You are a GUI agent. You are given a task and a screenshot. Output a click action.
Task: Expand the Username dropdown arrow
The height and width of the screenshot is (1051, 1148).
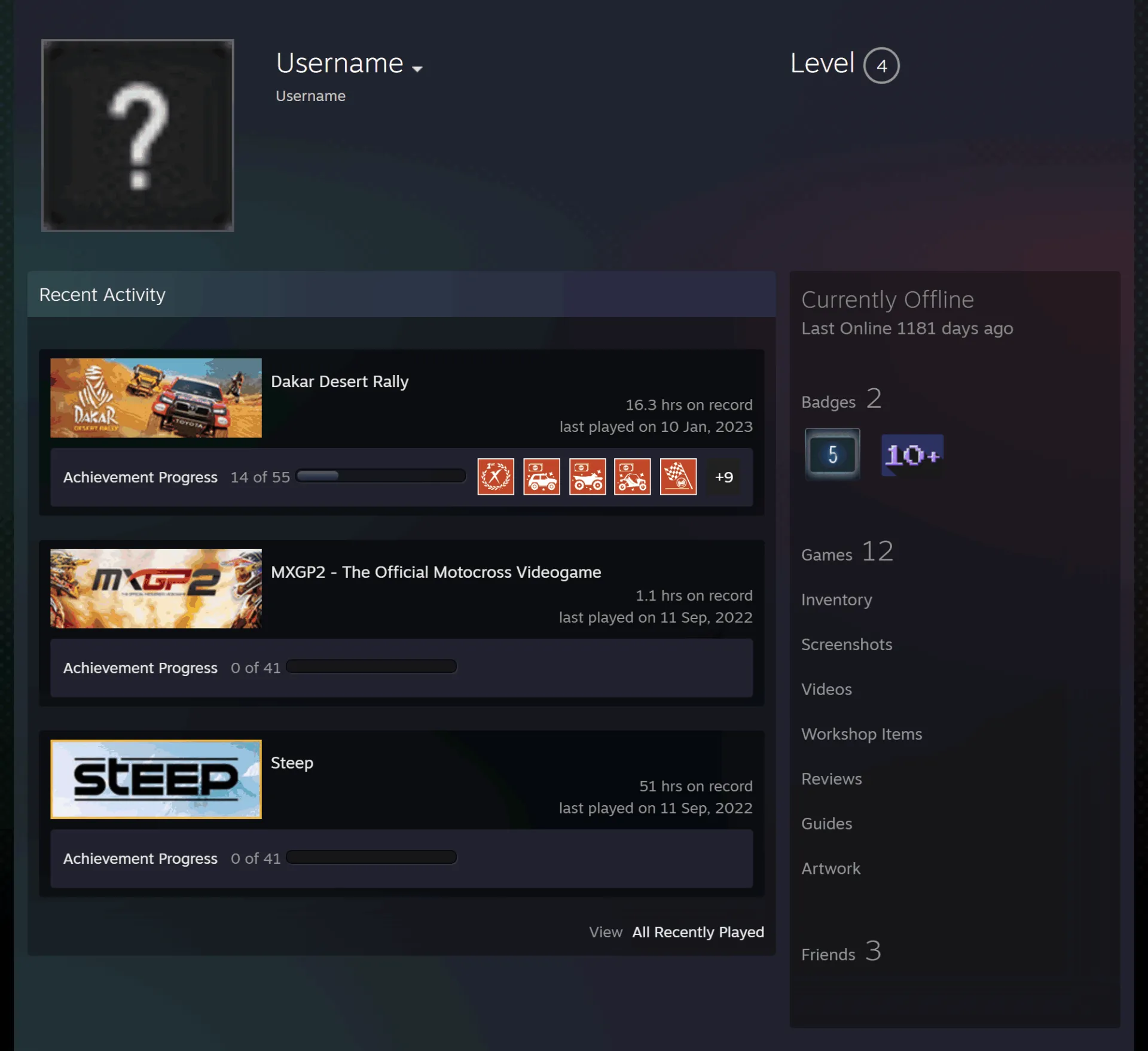417,69
